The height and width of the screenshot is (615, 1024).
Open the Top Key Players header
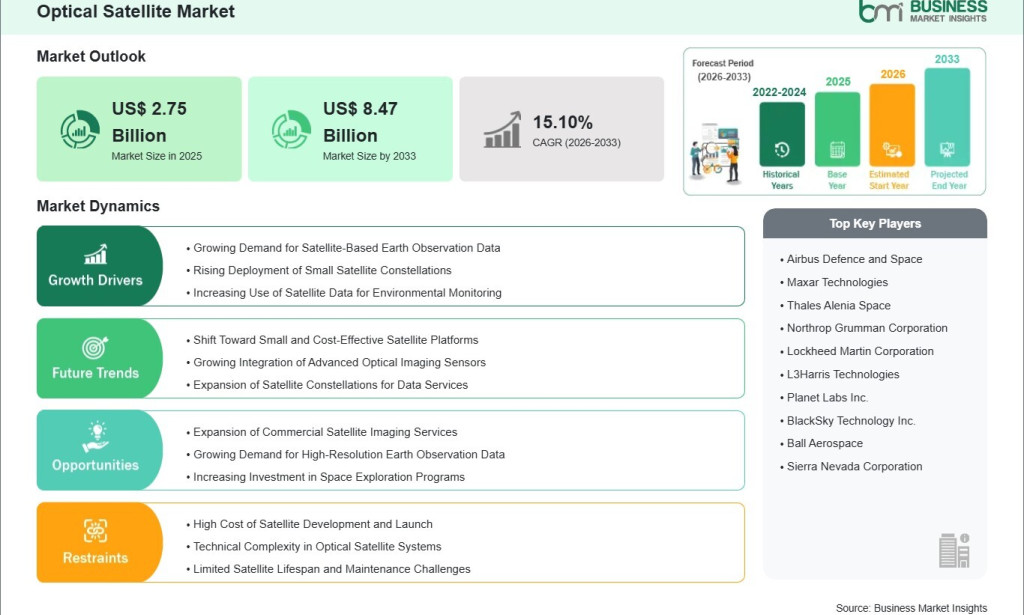click(875, 223)
